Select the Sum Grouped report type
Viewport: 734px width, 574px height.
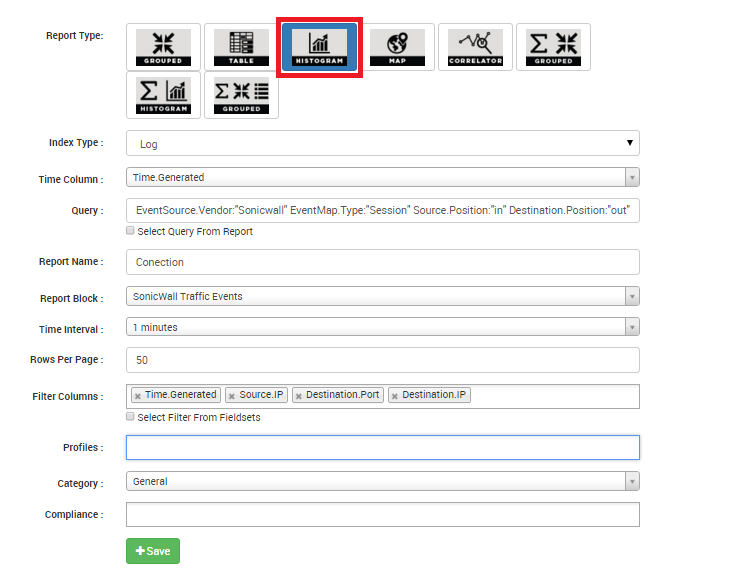coord(553,47)
